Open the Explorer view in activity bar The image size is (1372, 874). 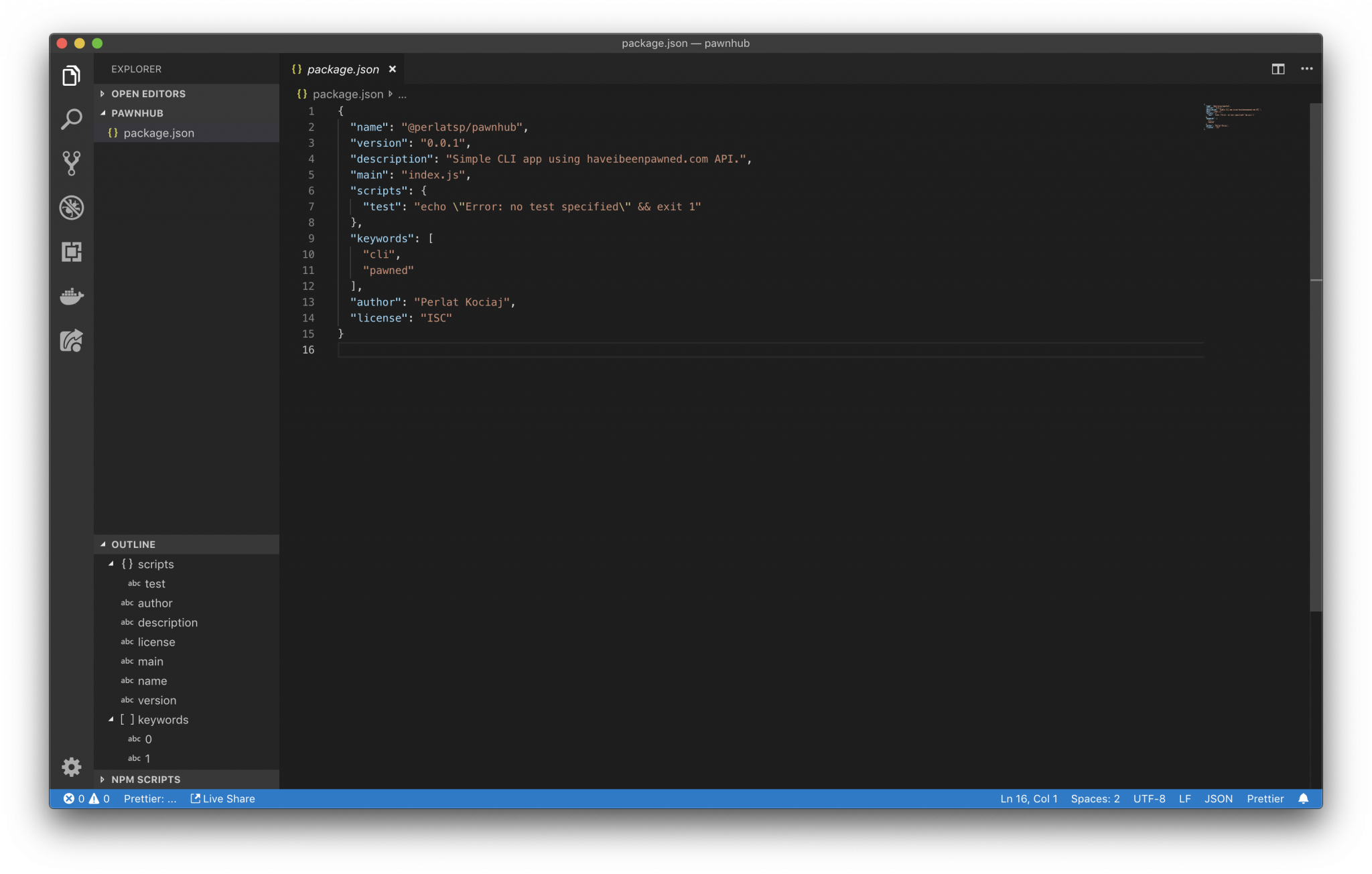(71, 76)
